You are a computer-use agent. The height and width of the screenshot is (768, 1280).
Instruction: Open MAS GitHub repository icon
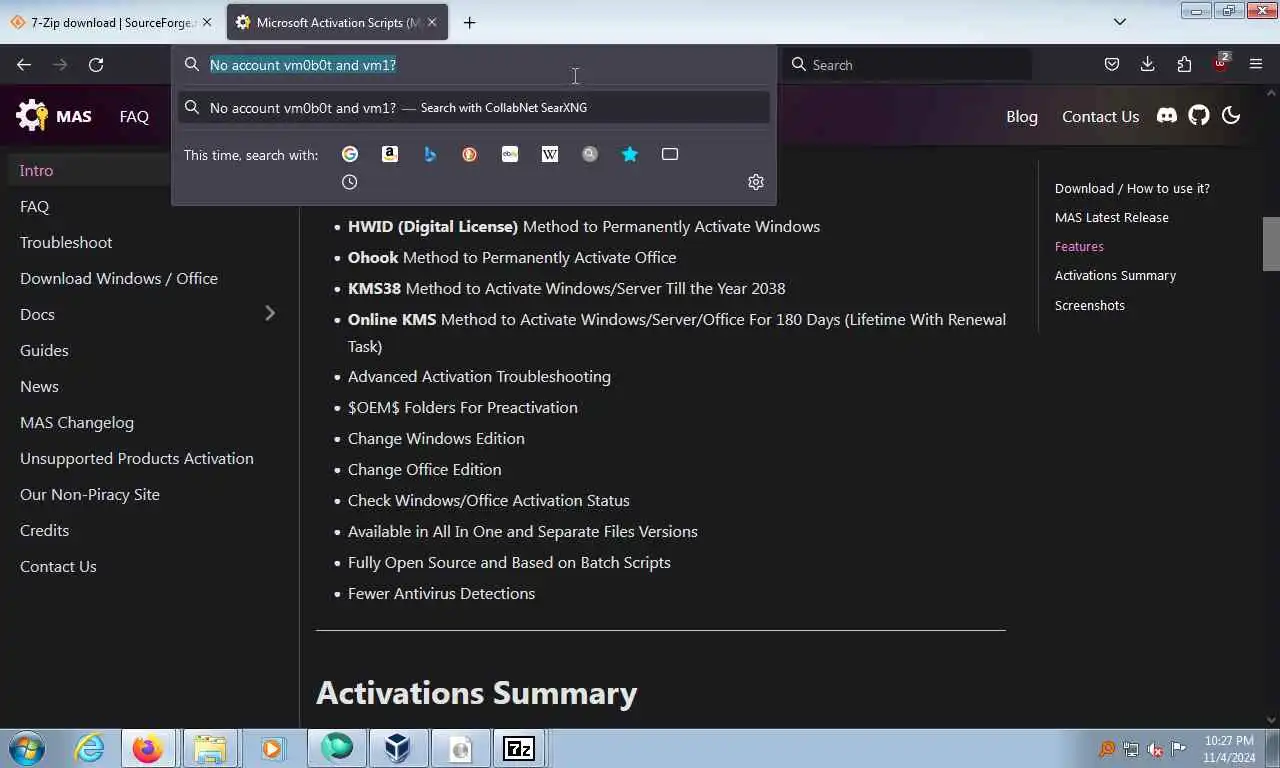pyautogui.click(x=1199, y=116)
